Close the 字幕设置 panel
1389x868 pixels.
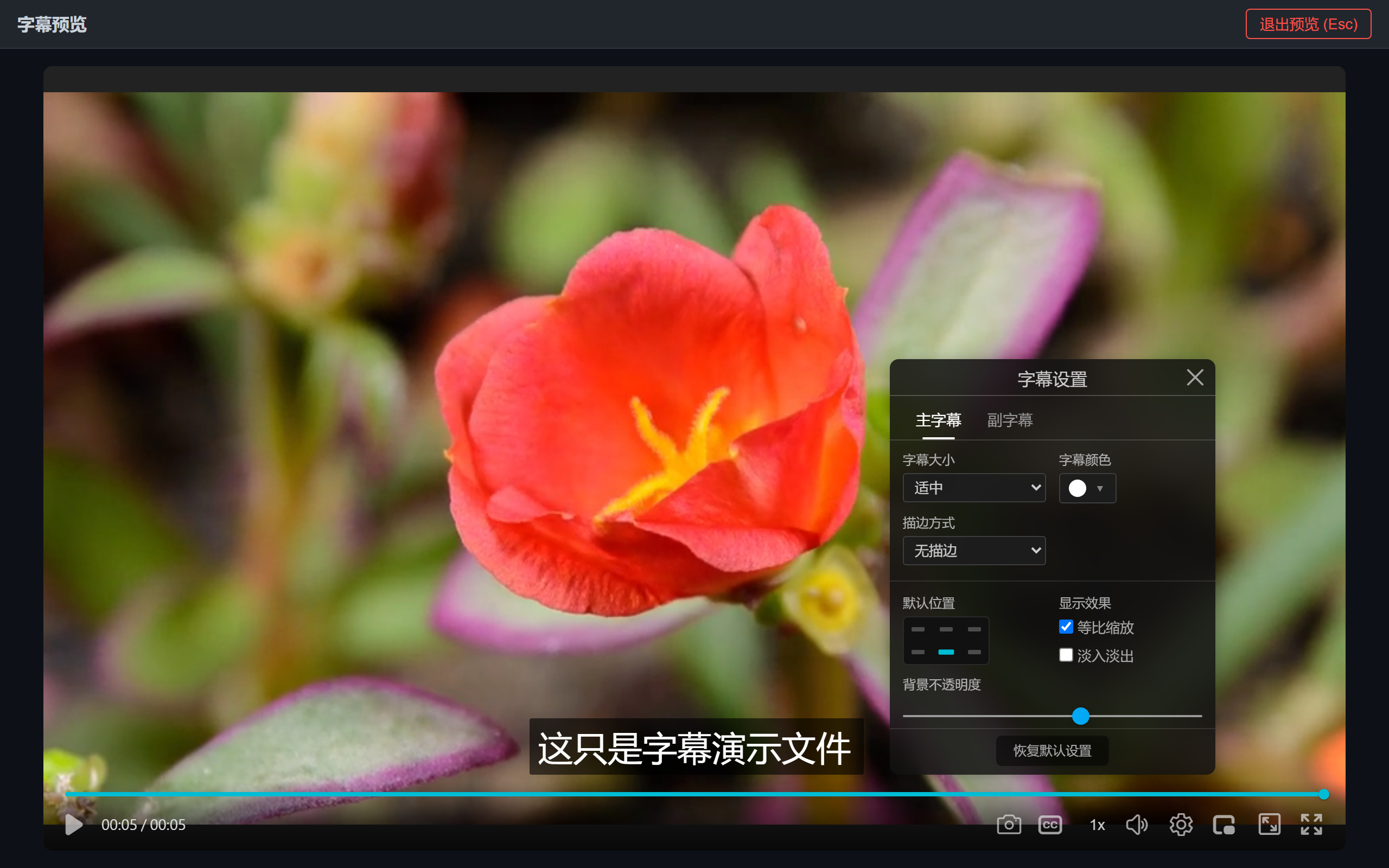coord(1195,377)
